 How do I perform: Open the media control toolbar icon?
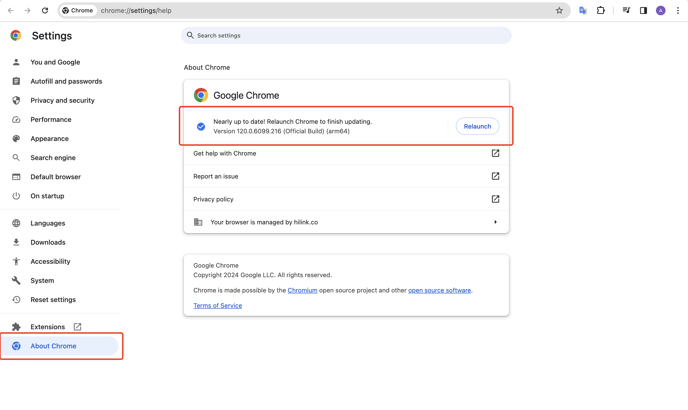626,11
